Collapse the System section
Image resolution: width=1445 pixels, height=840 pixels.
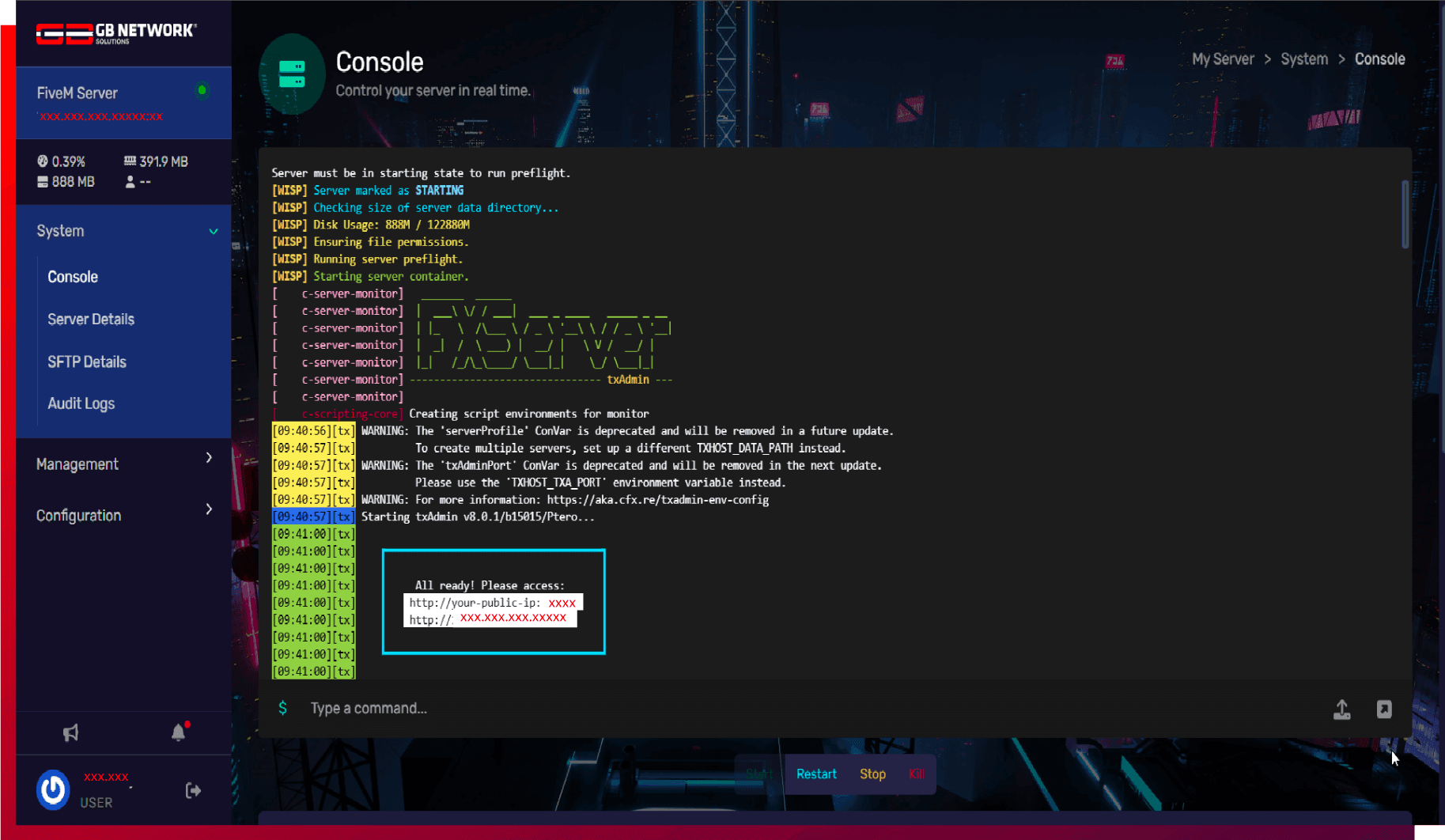click(x=213, y=232)
